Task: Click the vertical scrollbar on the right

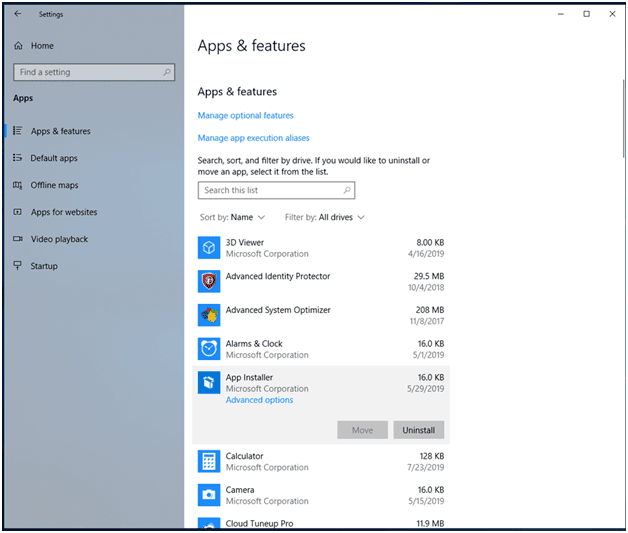Action: pos(623,119)
